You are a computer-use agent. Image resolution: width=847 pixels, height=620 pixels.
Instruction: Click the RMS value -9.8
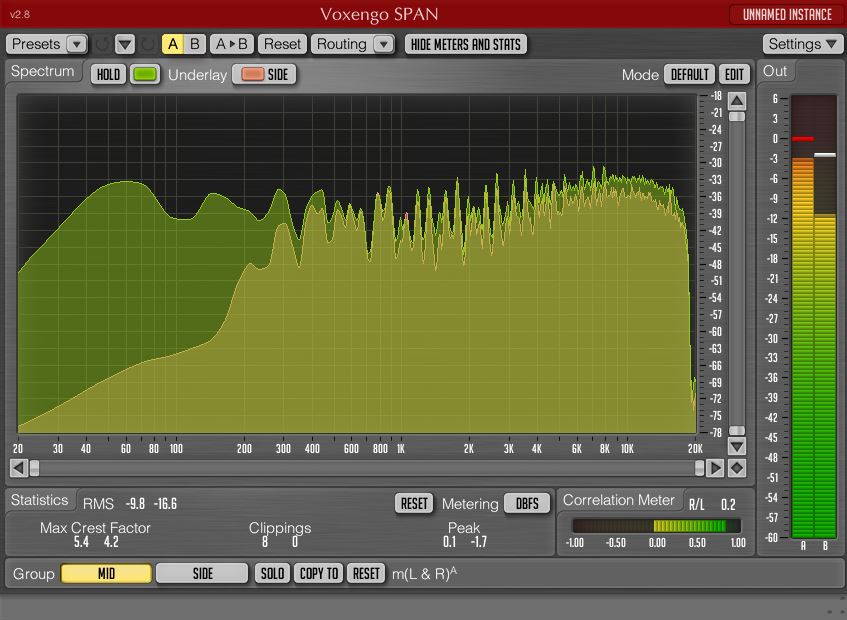(x=135, y=504)
